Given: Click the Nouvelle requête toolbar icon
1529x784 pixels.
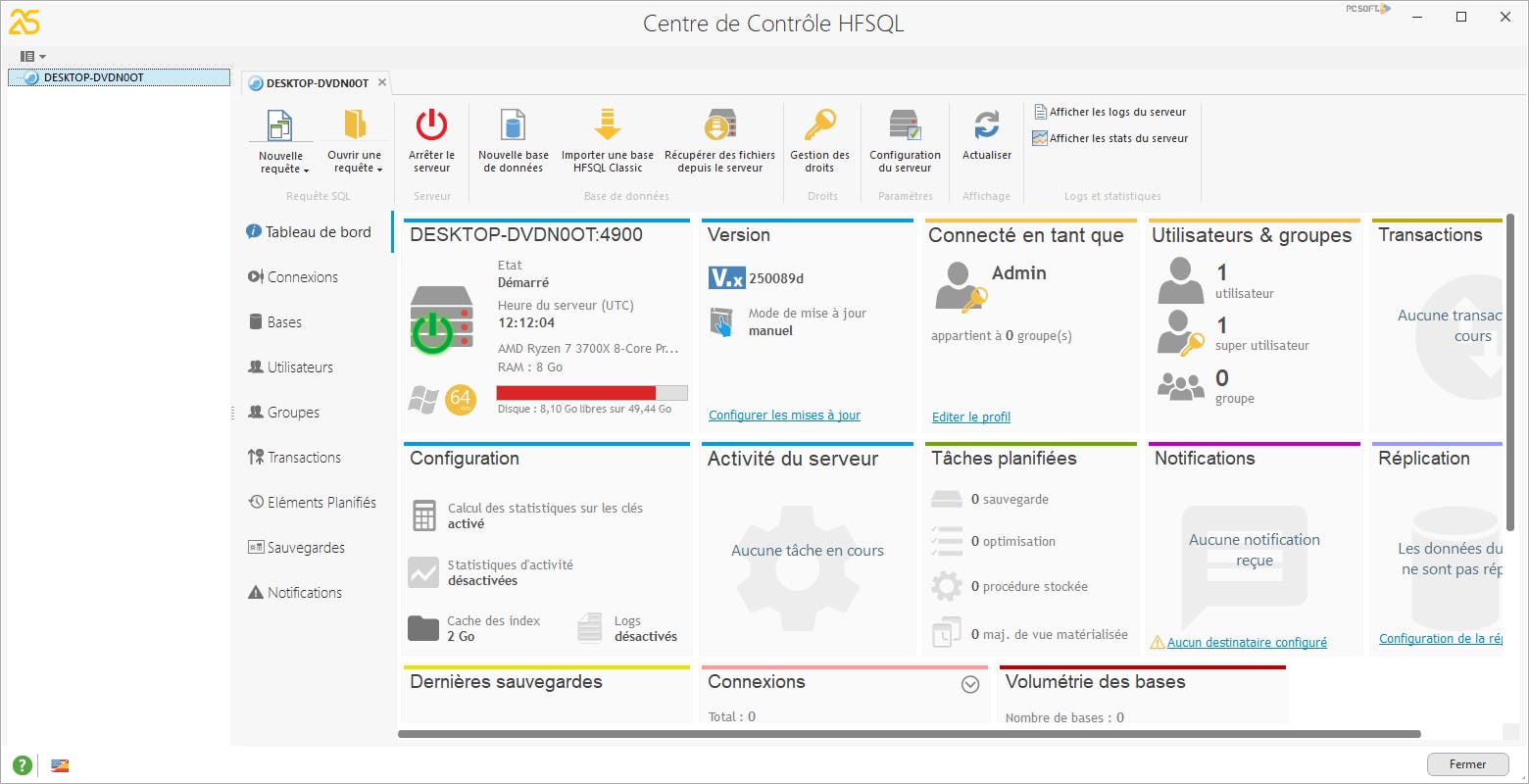Looking at the screenshot, I should coord(280,125).
